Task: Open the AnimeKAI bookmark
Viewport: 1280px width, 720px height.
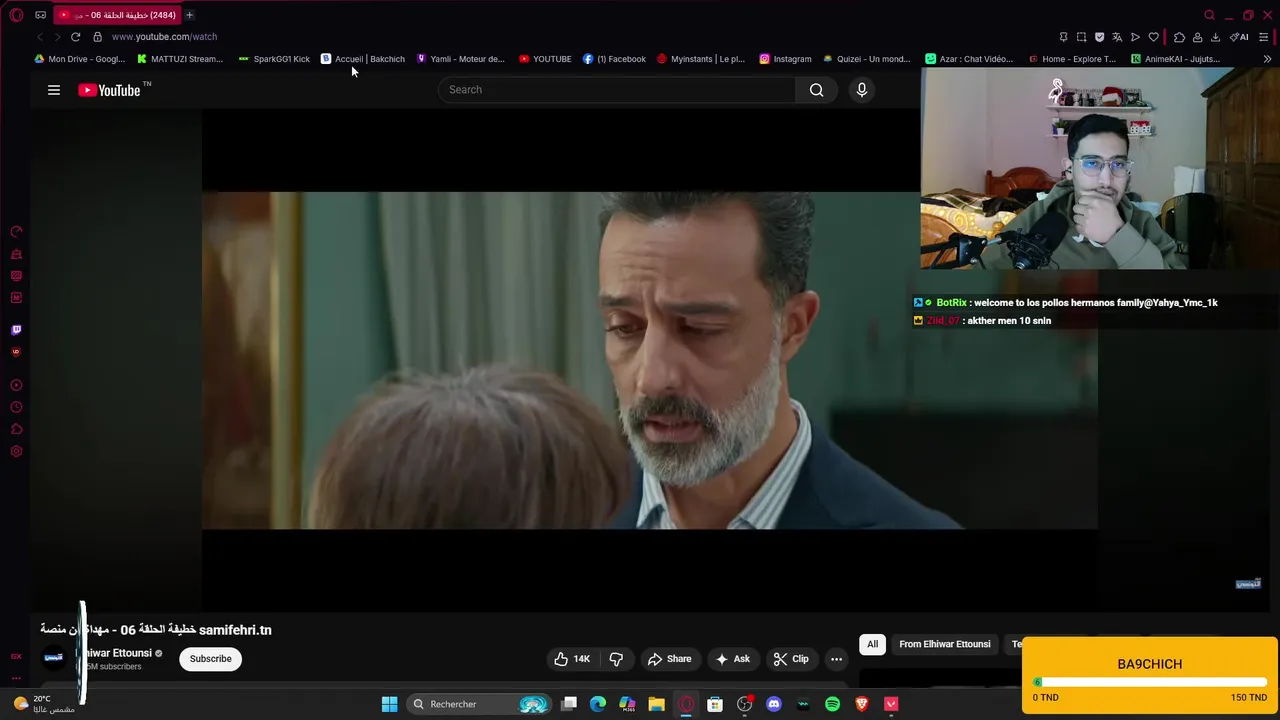Action: point(1175,59)
